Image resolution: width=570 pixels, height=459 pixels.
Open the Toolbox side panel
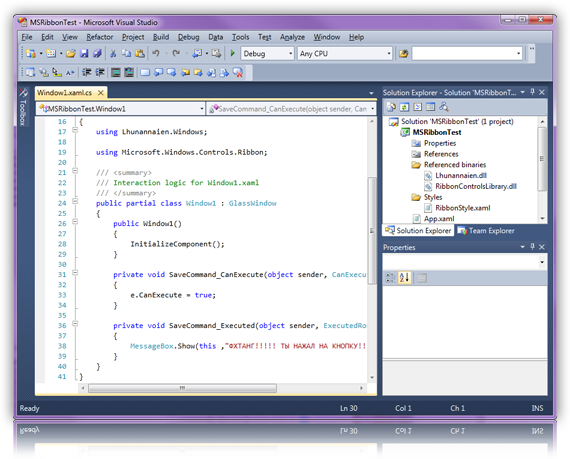[23, 108]
